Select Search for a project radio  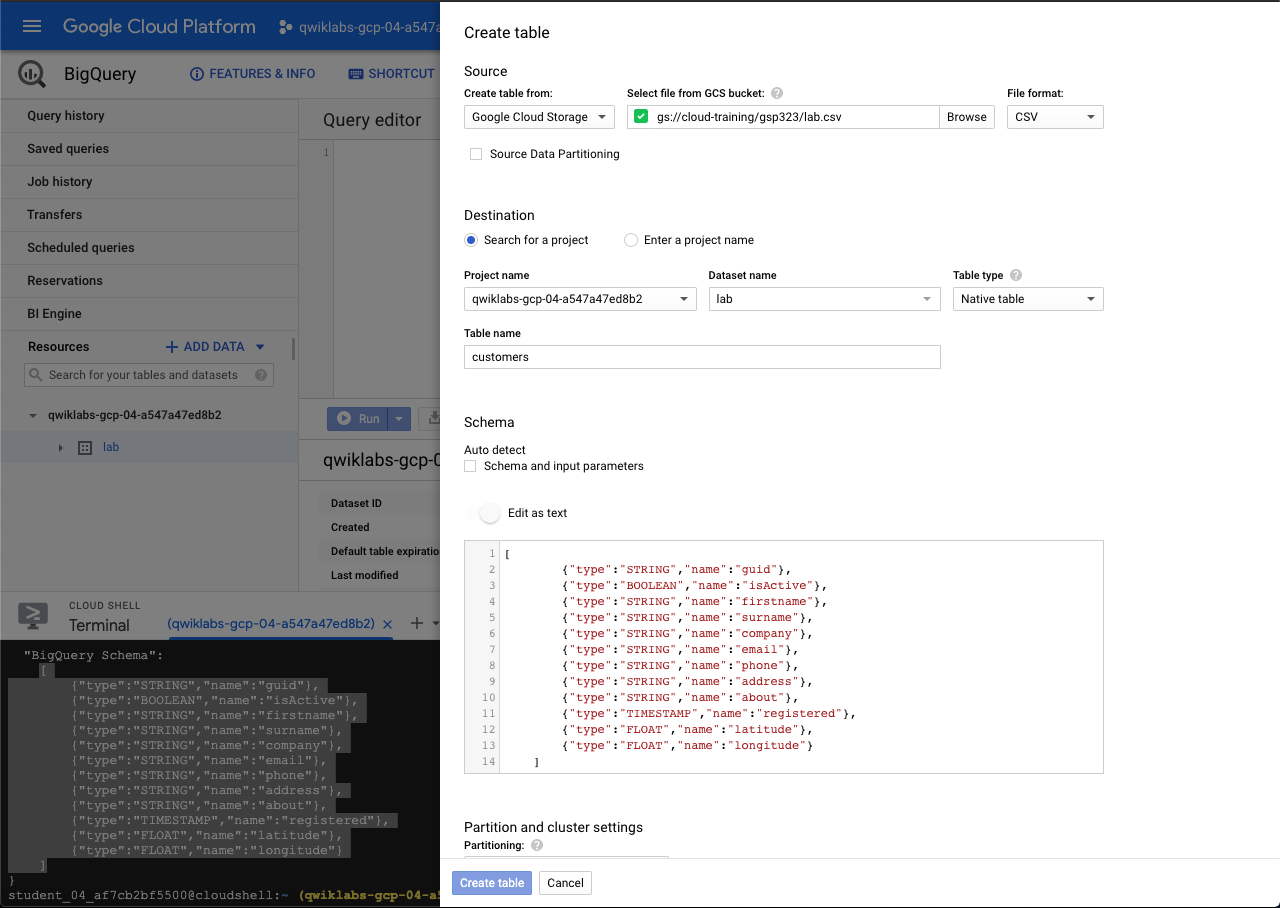tap(471, 240)
